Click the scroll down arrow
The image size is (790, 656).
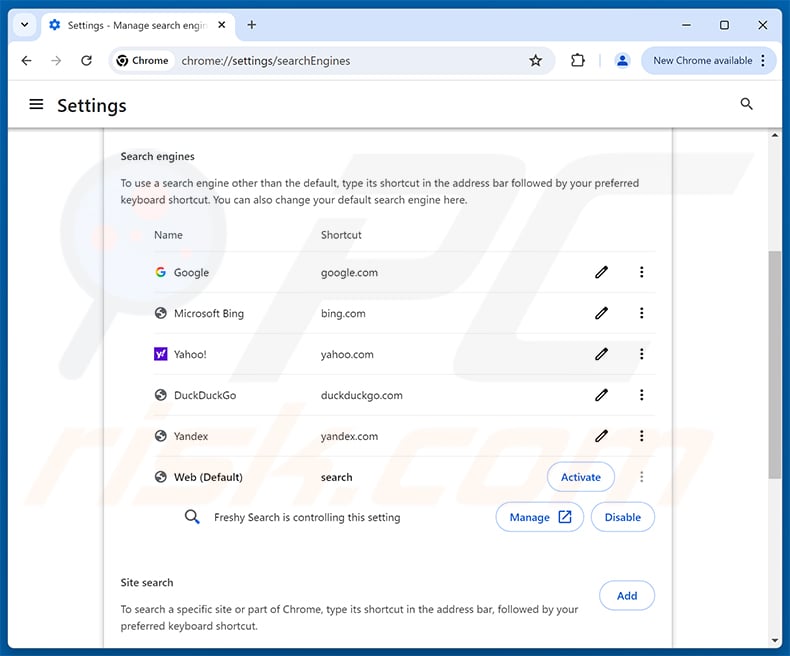coord(774,641)
